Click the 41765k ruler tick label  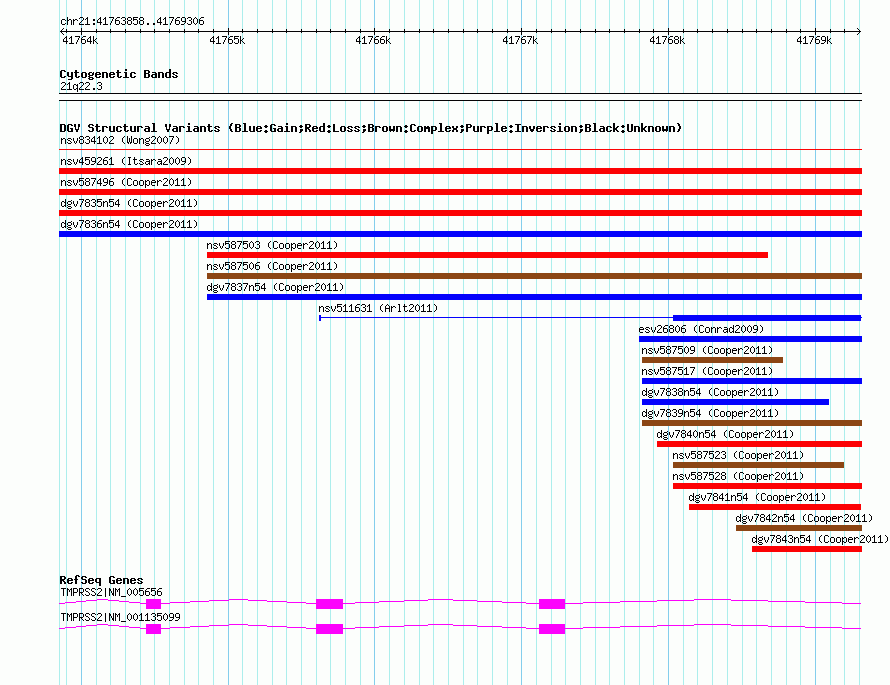tap(227, 40)
